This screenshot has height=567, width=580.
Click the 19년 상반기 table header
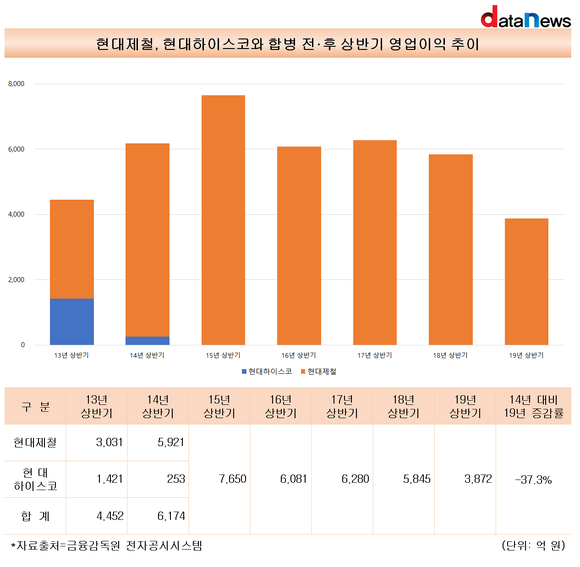point(465,406)
